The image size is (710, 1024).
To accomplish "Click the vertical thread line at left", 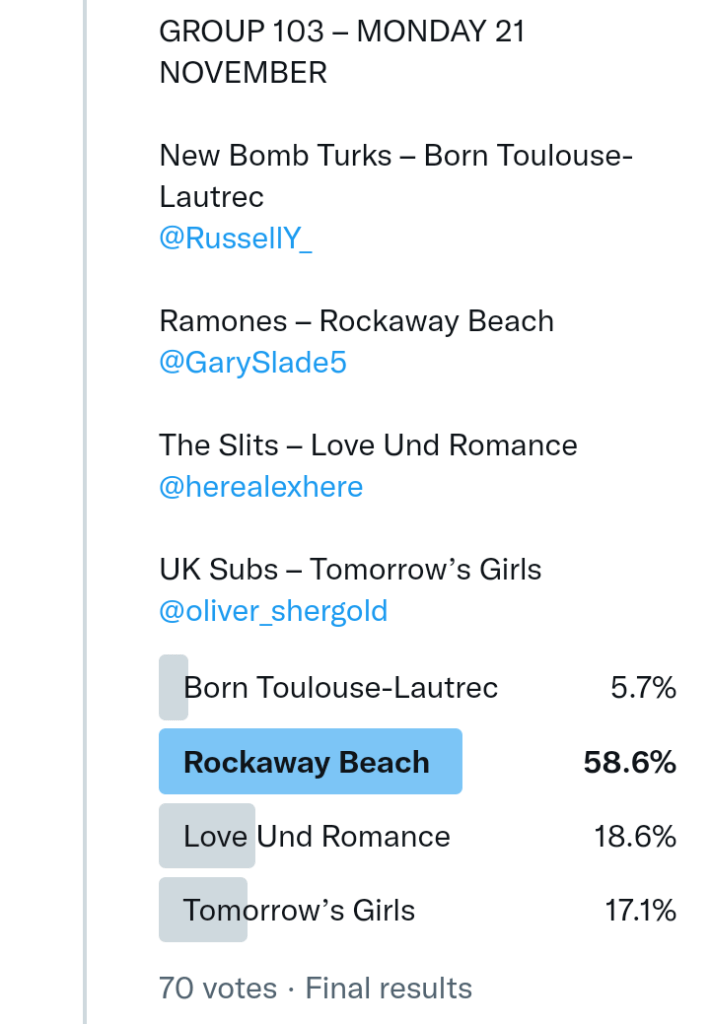I will pyautogui.click(x=86, y=500).
